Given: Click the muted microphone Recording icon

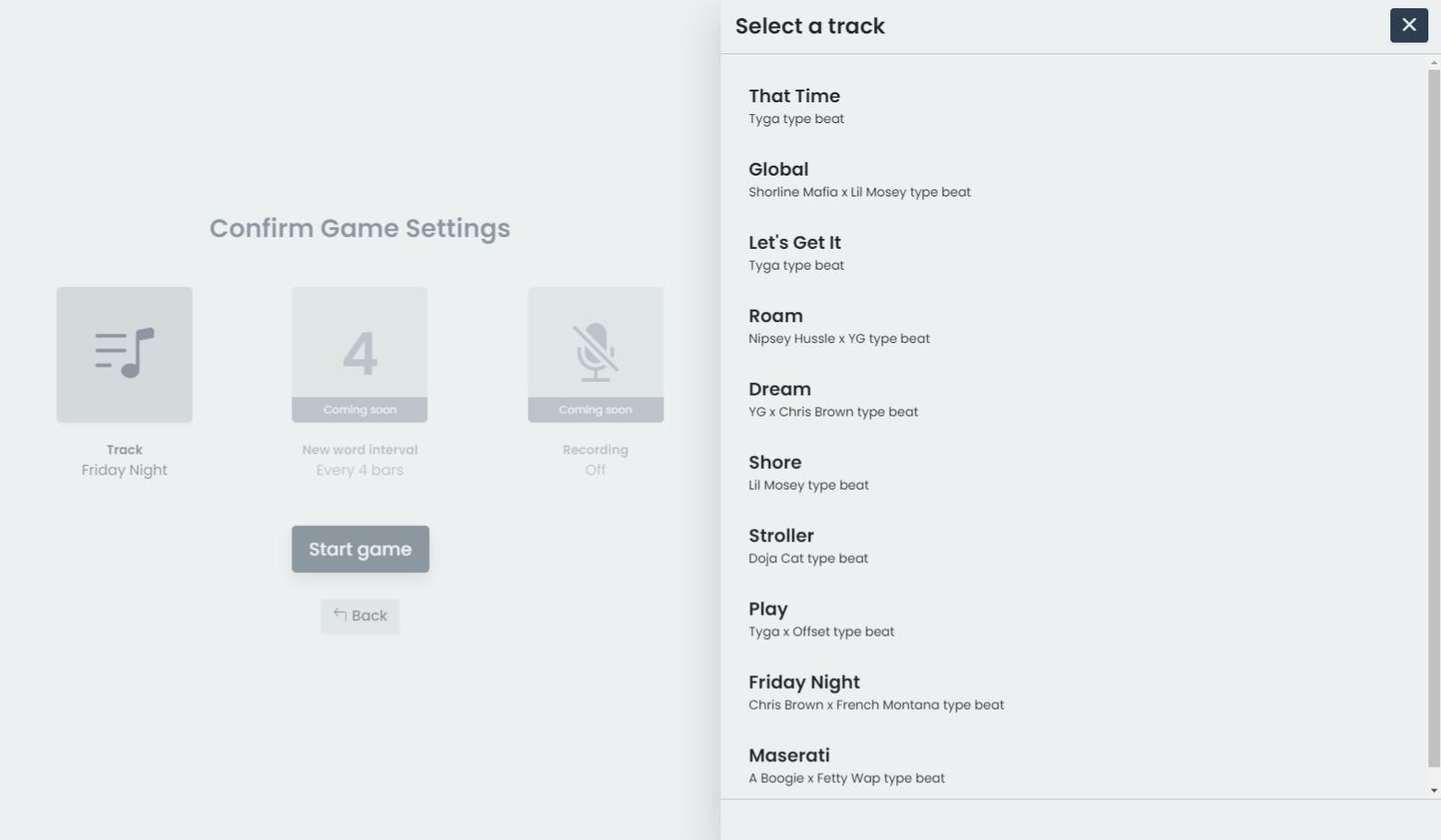Looking at the screenshot, I should (596, 352).
